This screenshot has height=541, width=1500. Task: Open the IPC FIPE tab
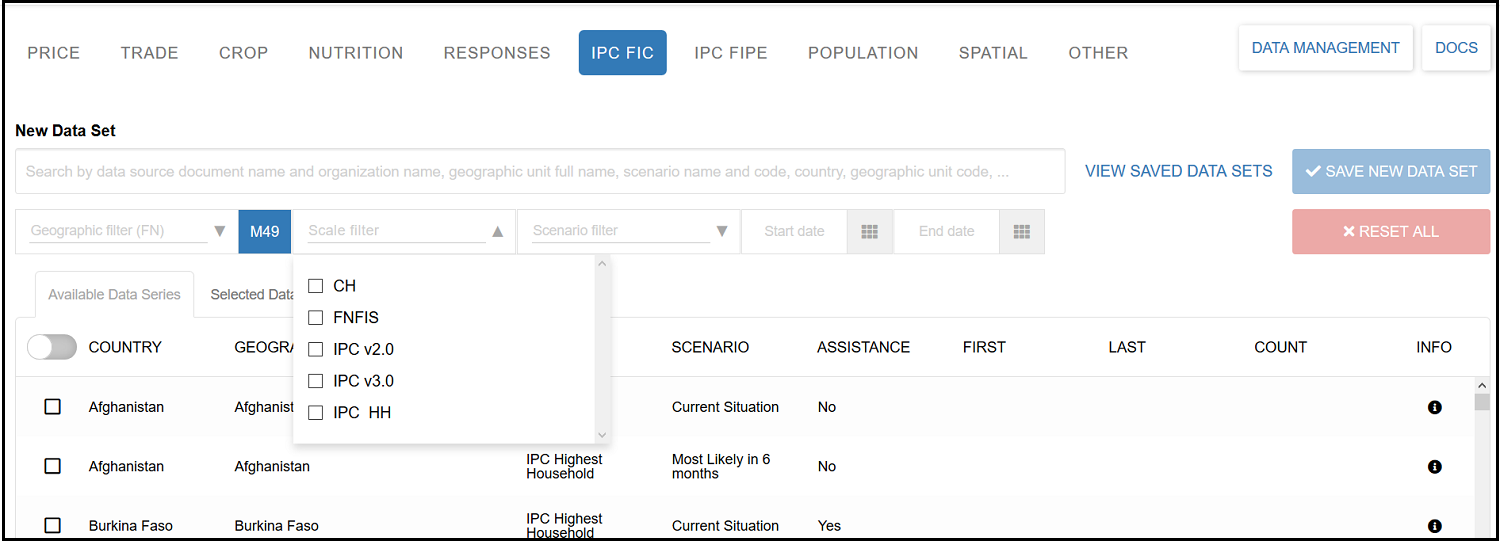click(x=730, y=53)
